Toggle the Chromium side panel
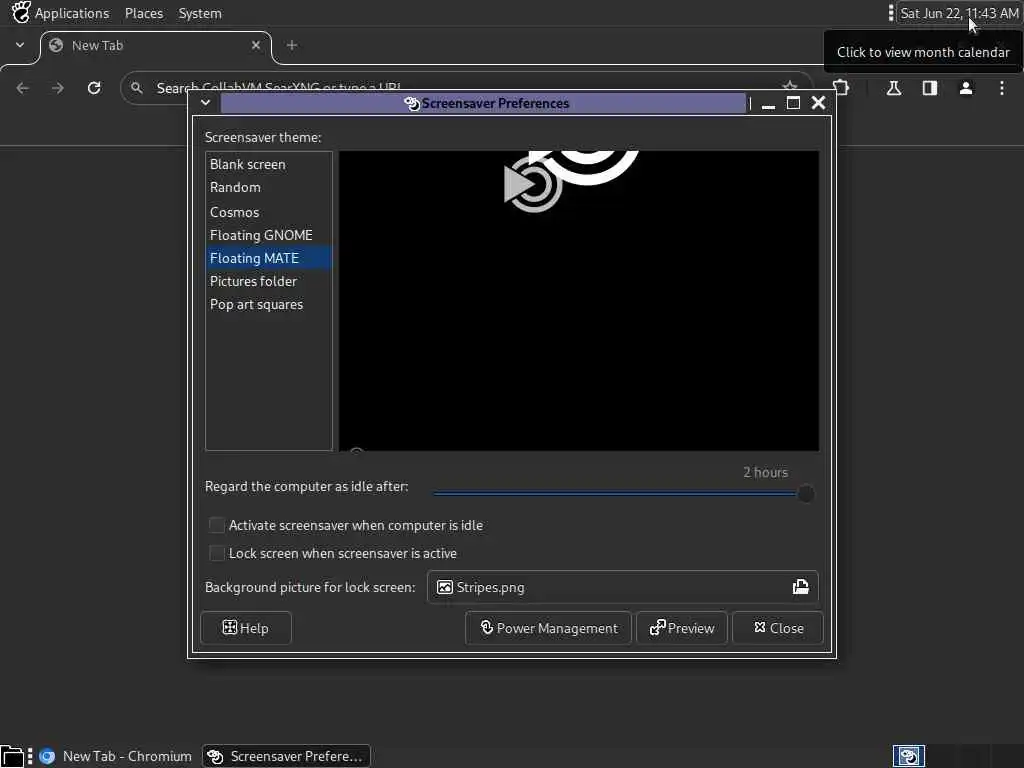This screenshot has height=768, width=1024. click(x=930, y=88)
